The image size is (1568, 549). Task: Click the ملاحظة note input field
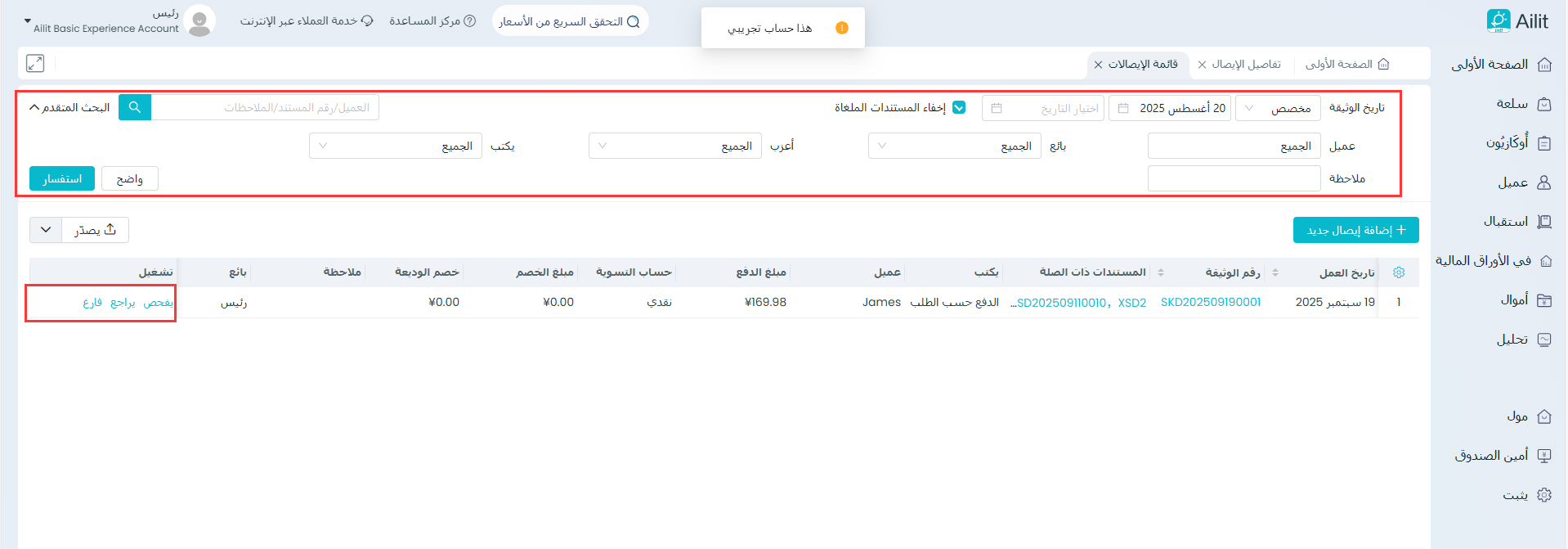(1234, 178)
